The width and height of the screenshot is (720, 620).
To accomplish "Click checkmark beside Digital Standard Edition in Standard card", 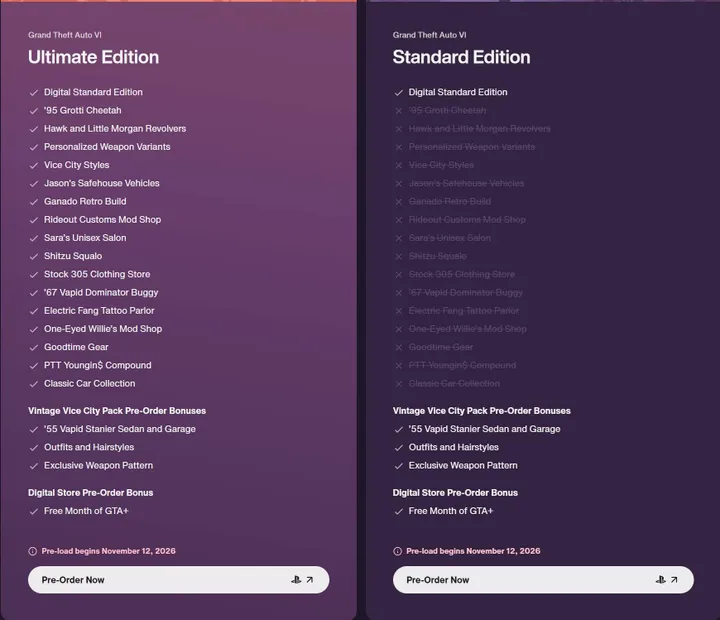I will point(399,93).
